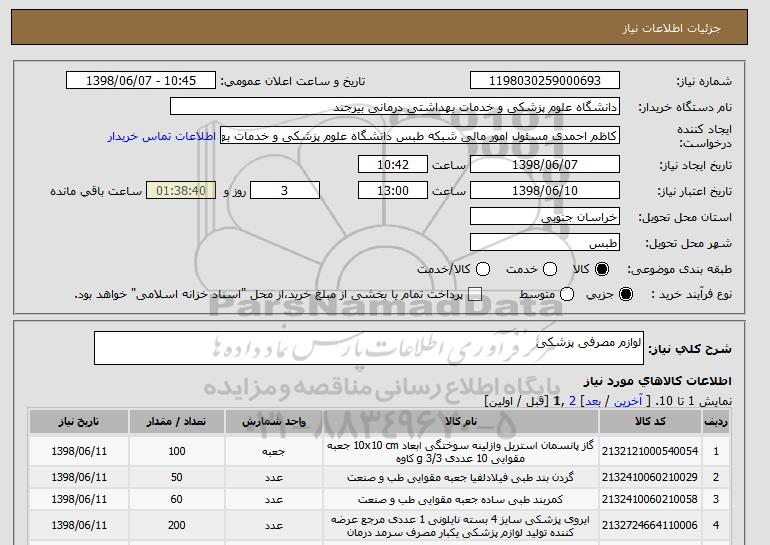Viewport: 770px width, 545px height.
Task: Click column header واحد شمارش
Action: click(x=274, y=422)
